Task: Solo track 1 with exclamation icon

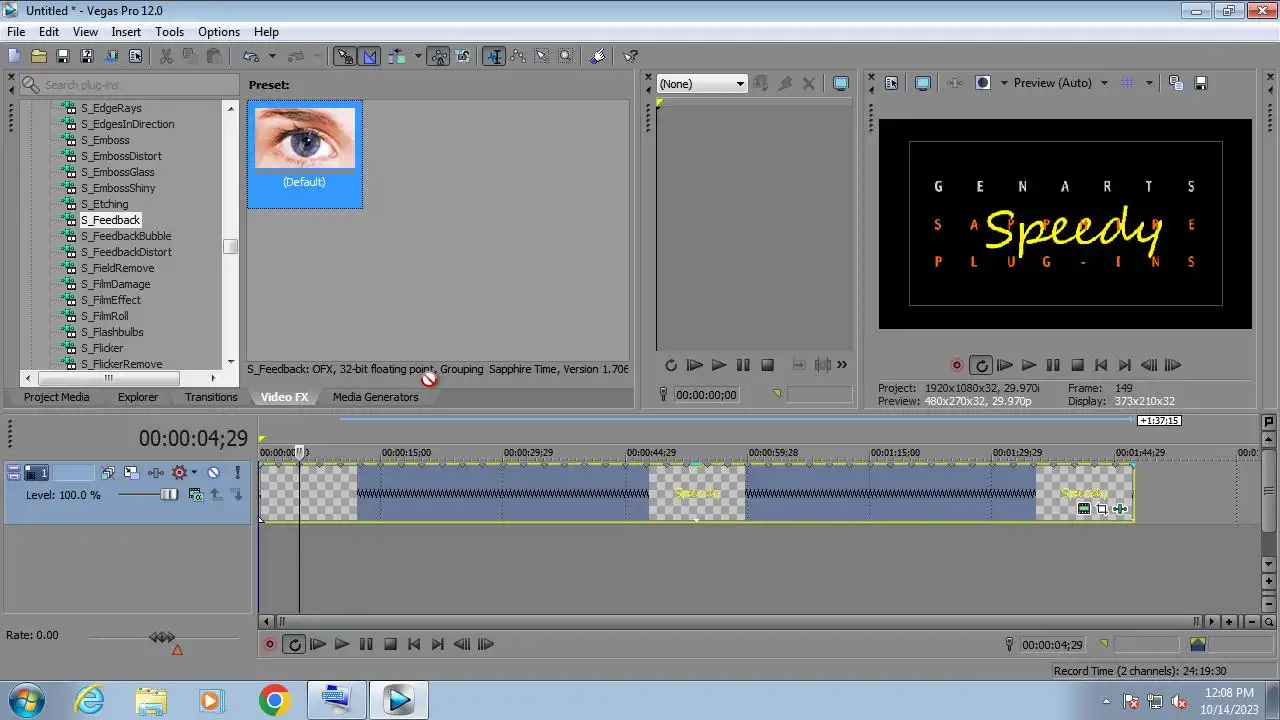Action: click(x=237, y=473)
